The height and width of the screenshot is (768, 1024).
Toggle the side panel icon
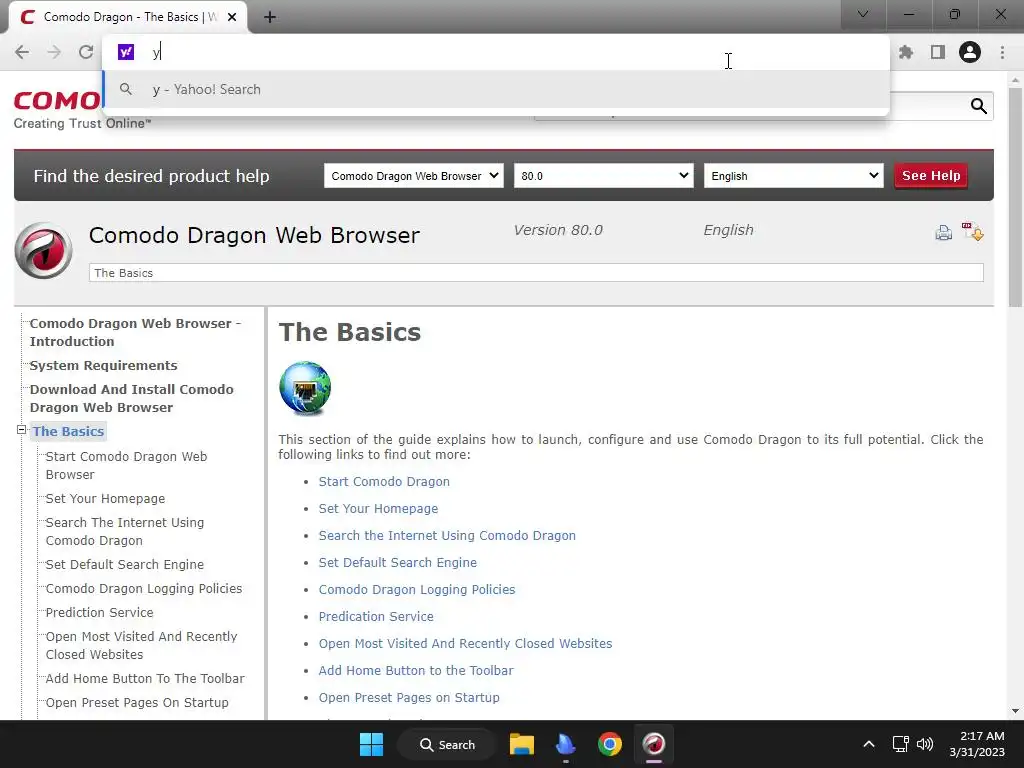pyautogui.click(x=938, y=52)
